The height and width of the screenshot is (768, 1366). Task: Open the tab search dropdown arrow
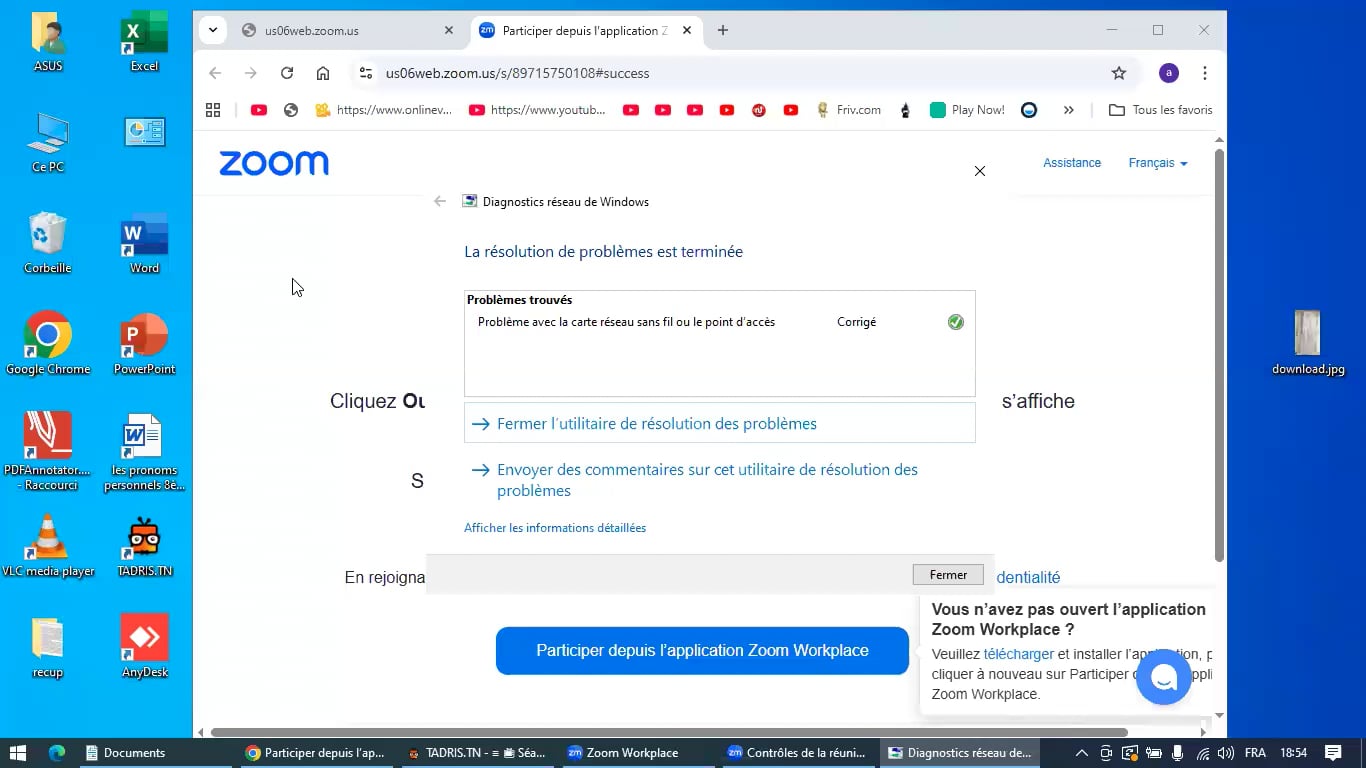[x=213, y=30]
